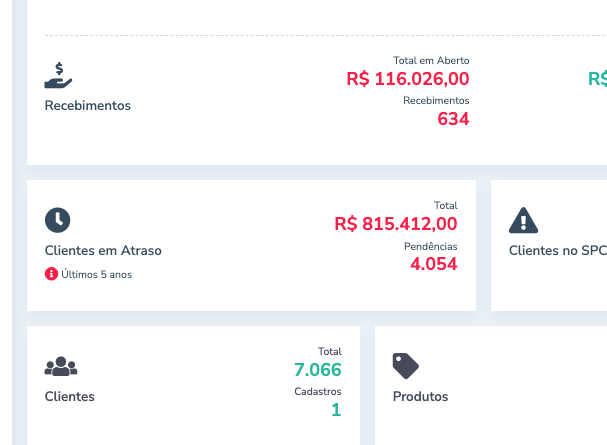The width and height of the screenshot is (607, 445).
Task: Click the 634 recebimentos count
Action: [453, 119]
